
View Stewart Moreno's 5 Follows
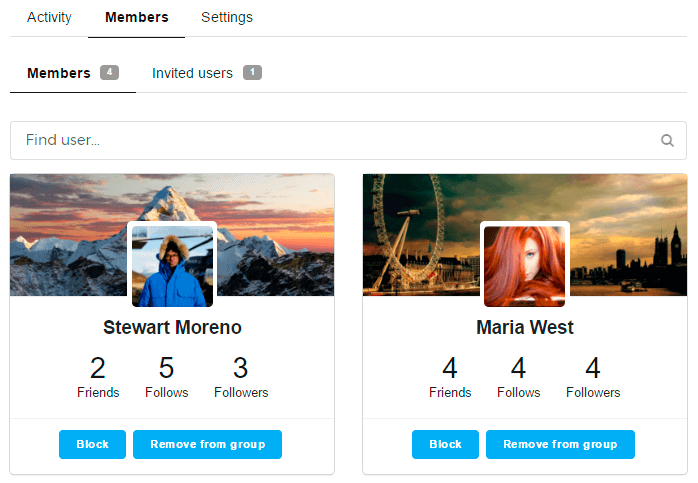[x=166, y=377]
